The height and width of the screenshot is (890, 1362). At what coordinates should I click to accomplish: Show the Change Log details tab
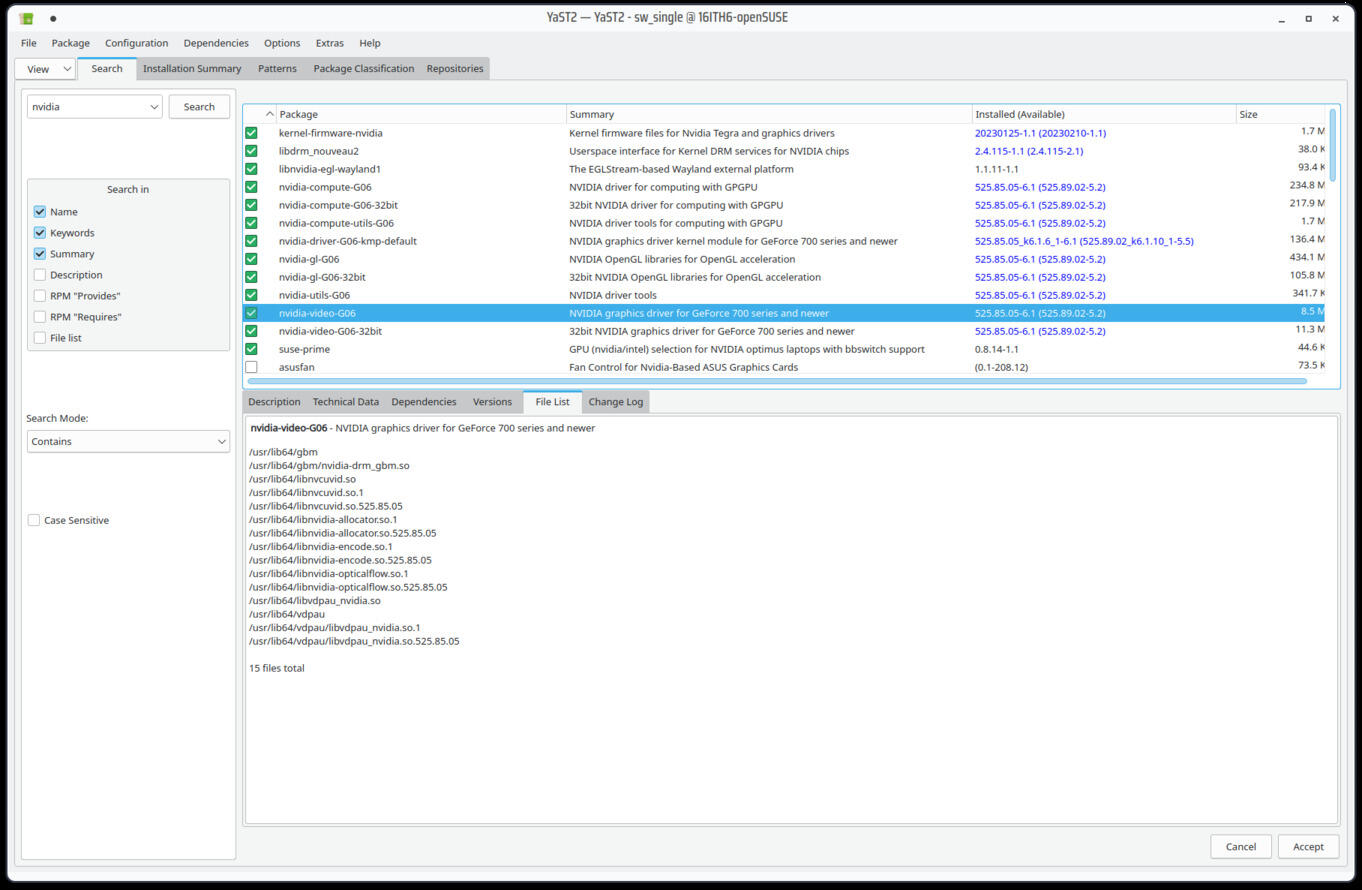pyautogui.click(x=616, y=402)
